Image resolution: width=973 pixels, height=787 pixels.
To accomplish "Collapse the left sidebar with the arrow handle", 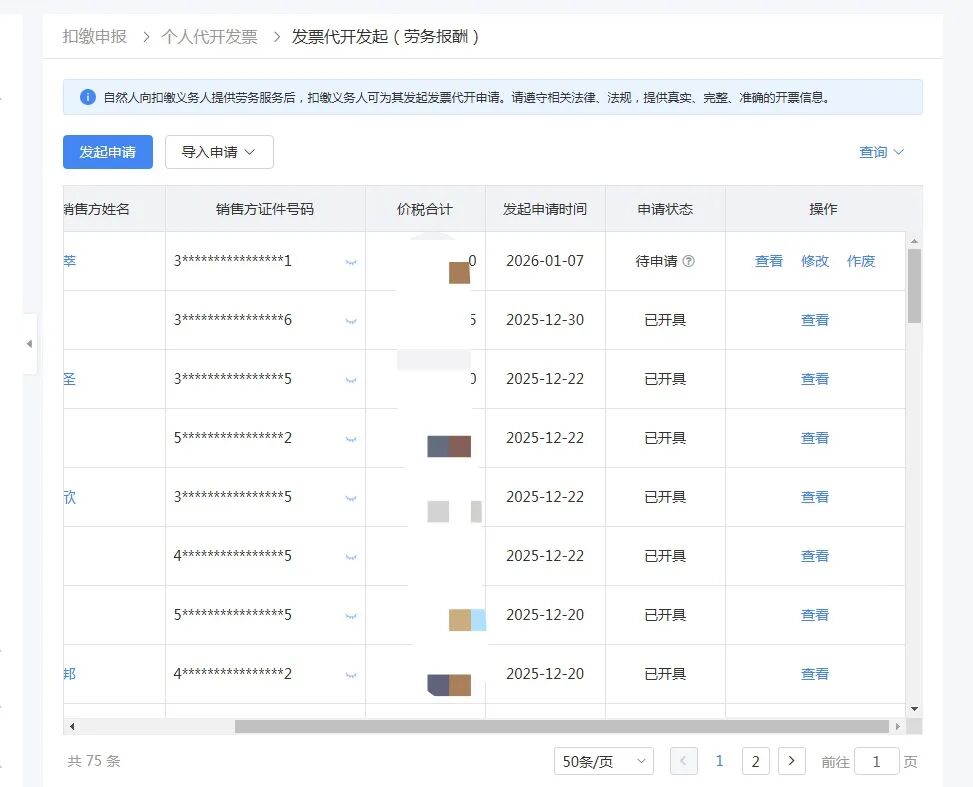I will (x=29, y=343).
